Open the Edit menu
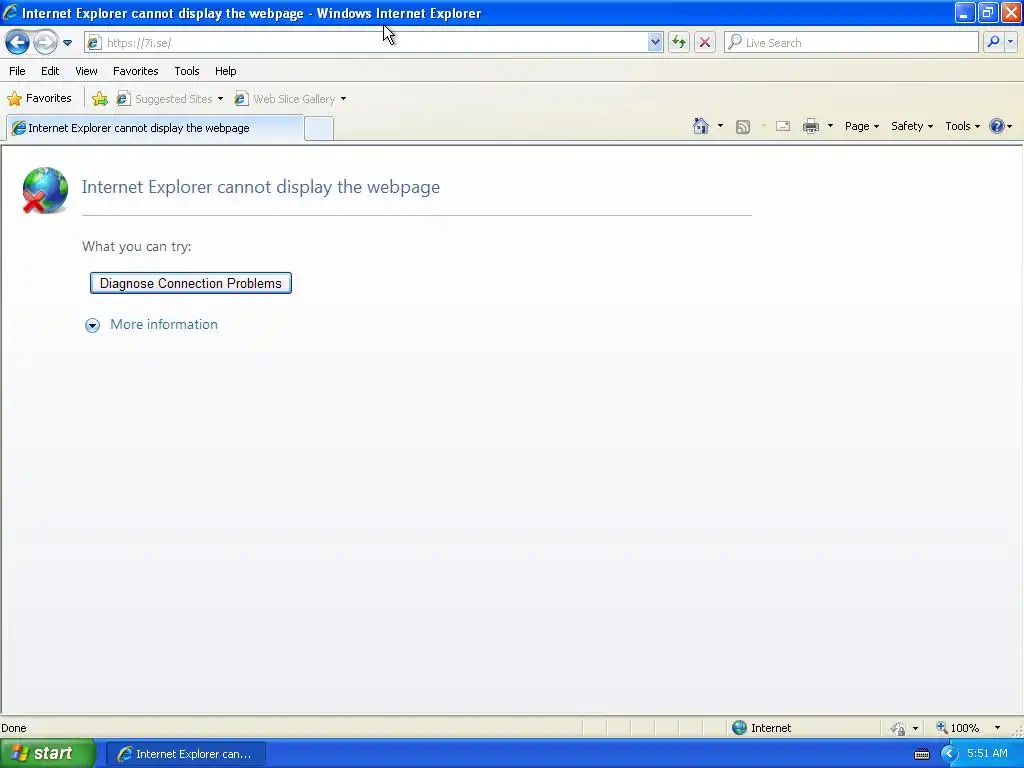 (x=50, y=71)
